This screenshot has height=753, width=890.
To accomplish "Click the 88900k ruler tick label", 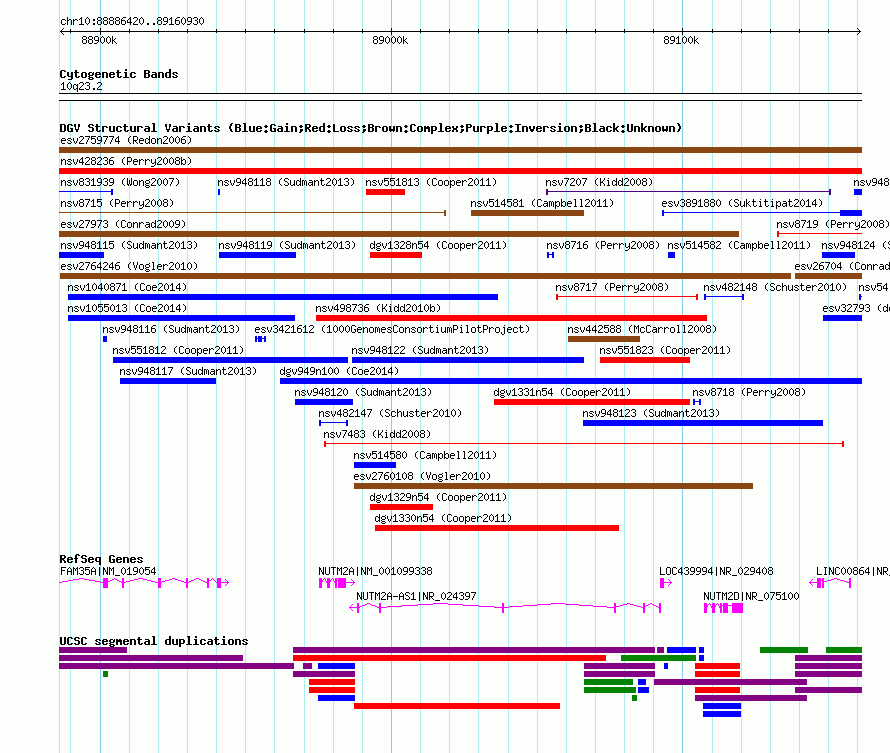I will [99, 40].
